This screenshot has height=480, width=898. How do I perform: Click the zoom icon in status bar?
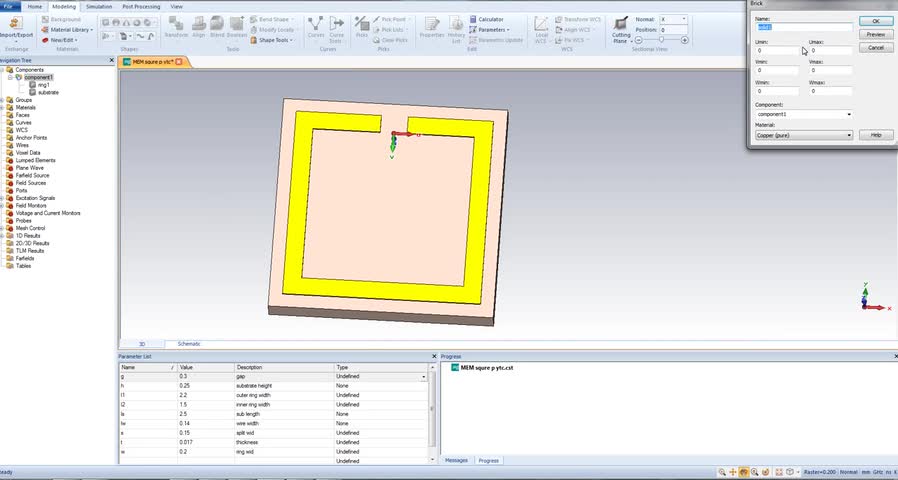pyautogui.click(x=722, y=473)
